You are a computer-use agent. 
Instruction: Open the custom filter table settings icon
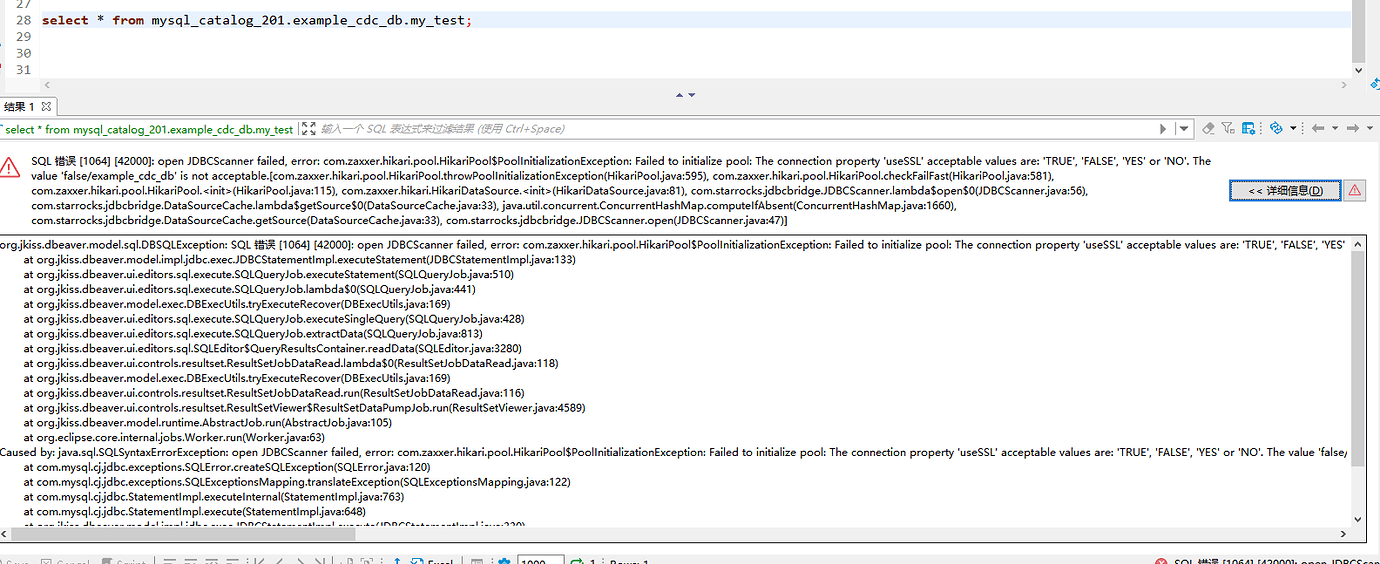[1248, 129]
